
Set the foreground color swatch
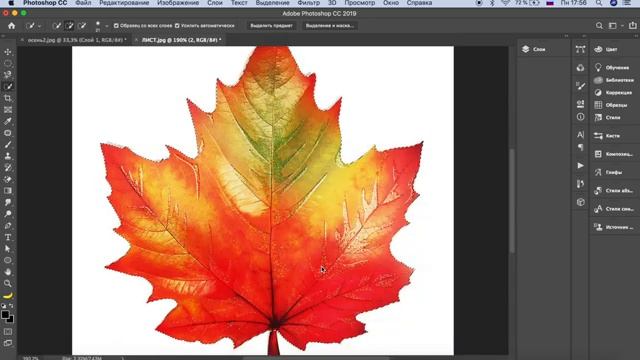(x=5, y=315)
